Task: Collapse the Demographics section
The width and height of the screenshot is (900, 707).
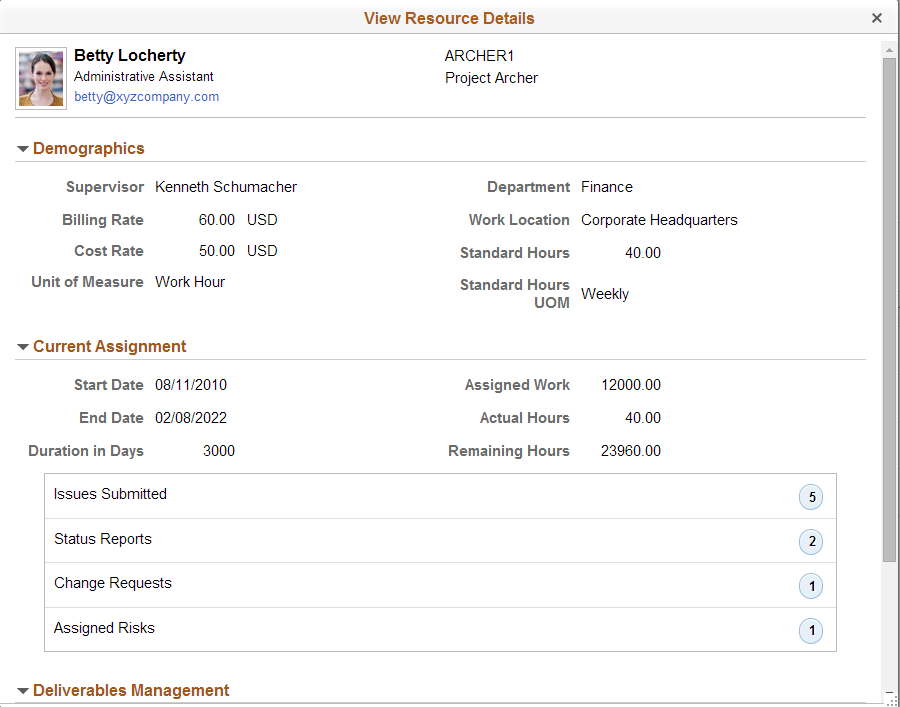Action: click(x=22, y=148)
